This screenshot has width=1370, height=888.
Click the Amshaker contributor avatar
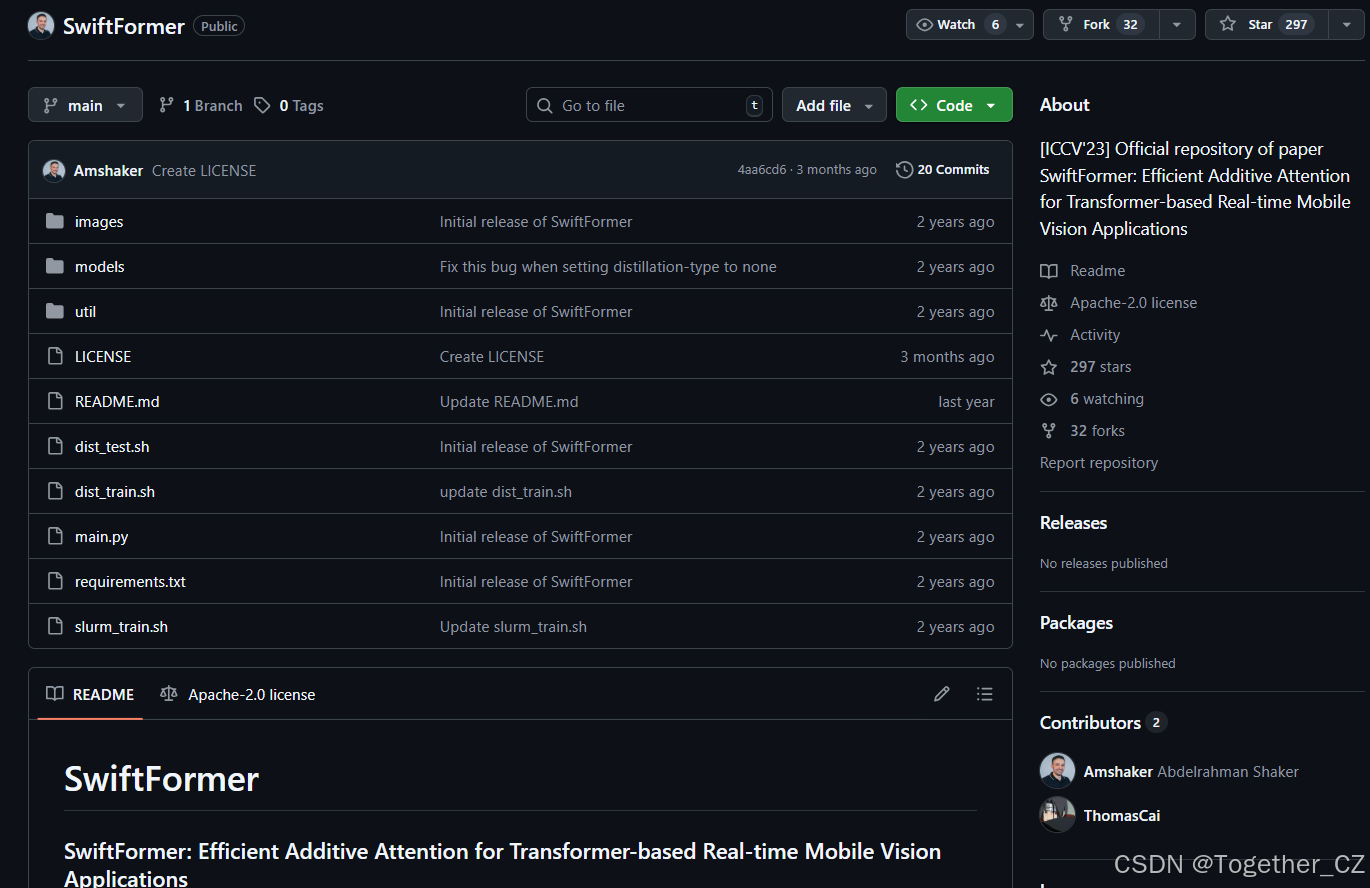click(x=1057, y=771)
